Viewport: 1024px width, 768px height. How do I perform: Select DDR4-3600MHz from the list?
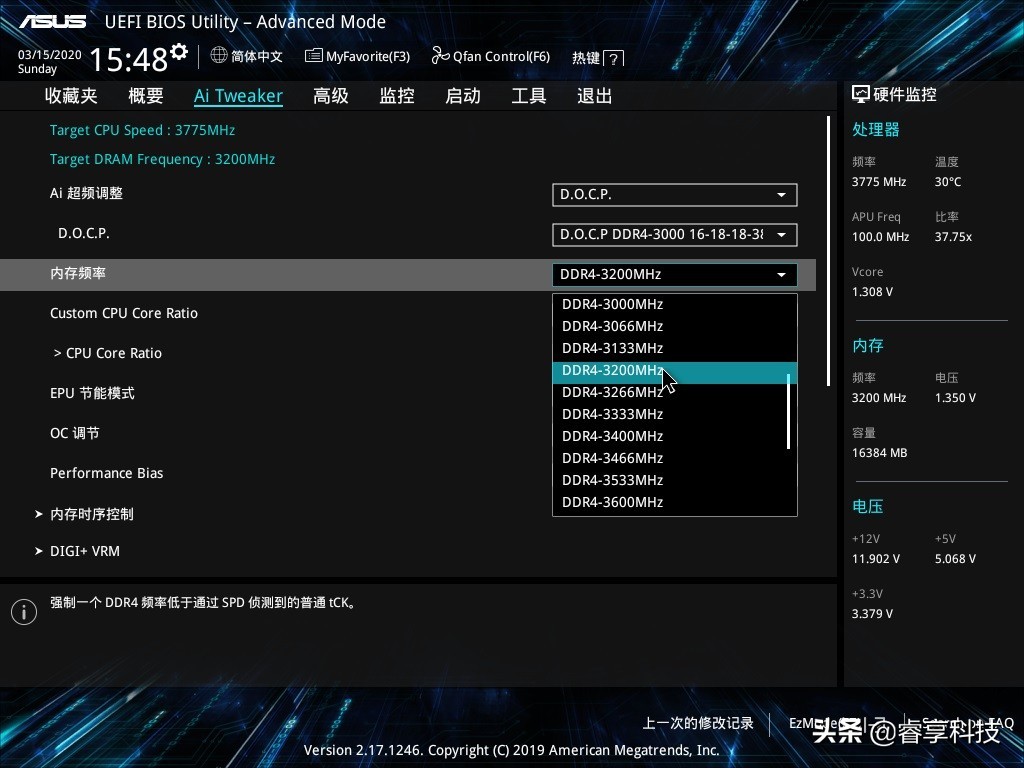pyautogui.click(x=612, y=502)
